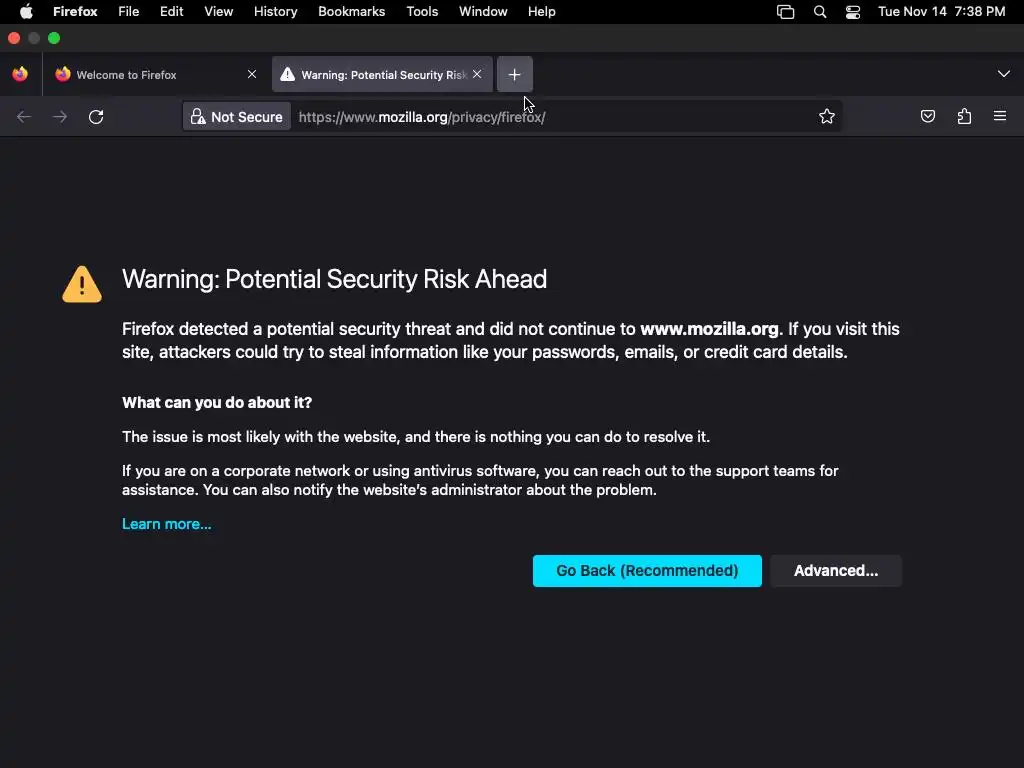This screenshot has width=1024, height=768.
Task: Open macOS Control Center icon
Action: (x=853, y=12)
